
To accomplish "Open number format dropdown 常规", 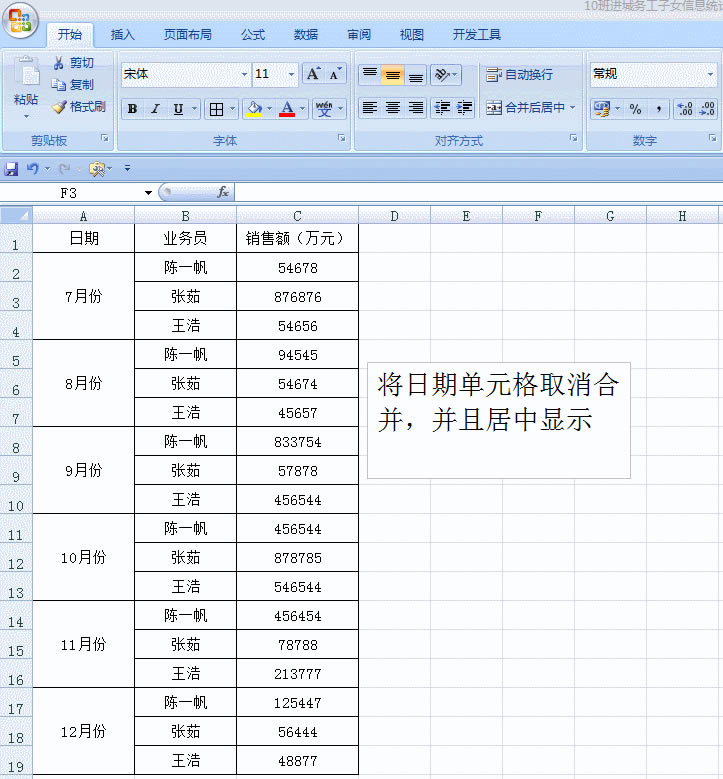I will pyautogui.click(x=711, y=74).
